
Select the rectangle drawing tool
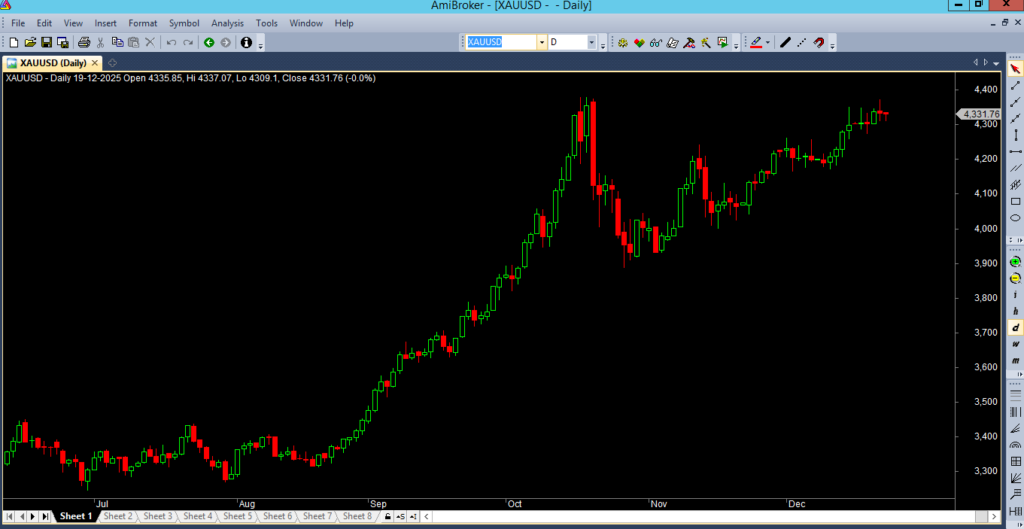coord(1015,201)
